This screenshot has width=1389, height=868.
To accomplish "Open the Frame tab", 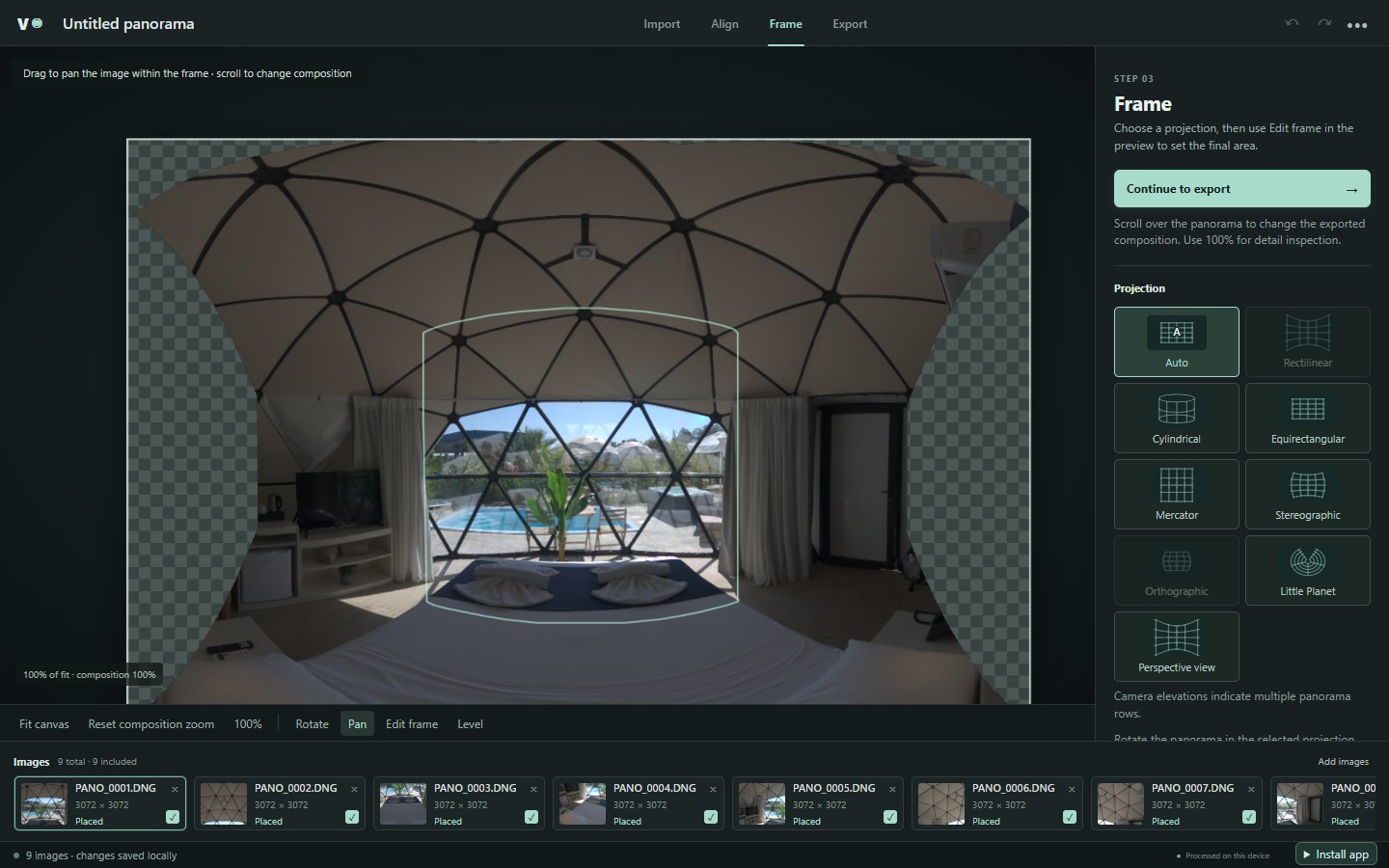I will [785, 24].
